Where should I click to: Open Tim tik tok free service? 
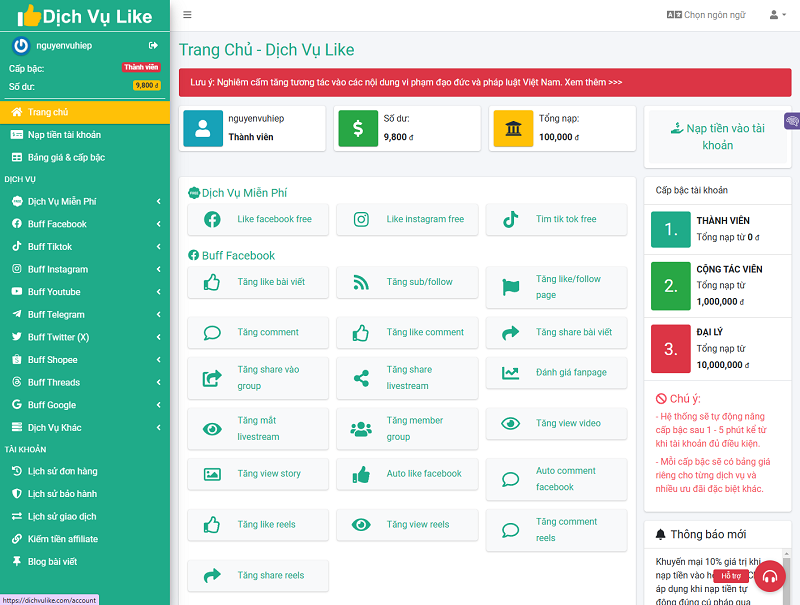point(556,219)
